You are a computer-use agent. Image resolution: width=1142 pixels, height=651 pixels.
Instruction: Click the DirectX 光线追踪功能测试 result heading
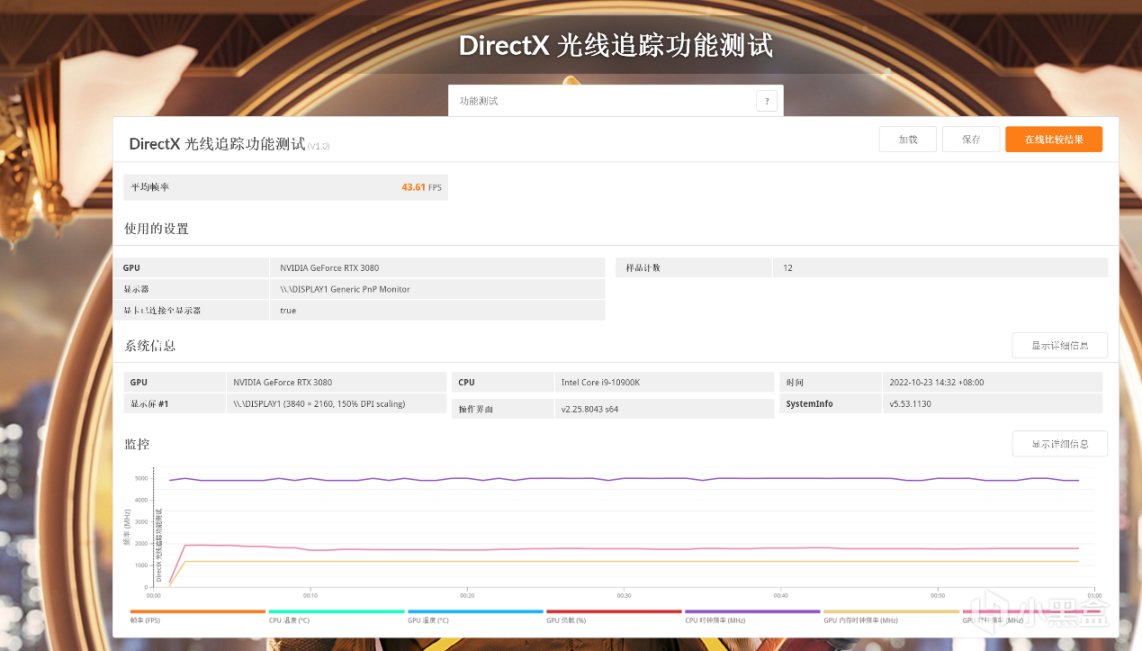(217, 143)
